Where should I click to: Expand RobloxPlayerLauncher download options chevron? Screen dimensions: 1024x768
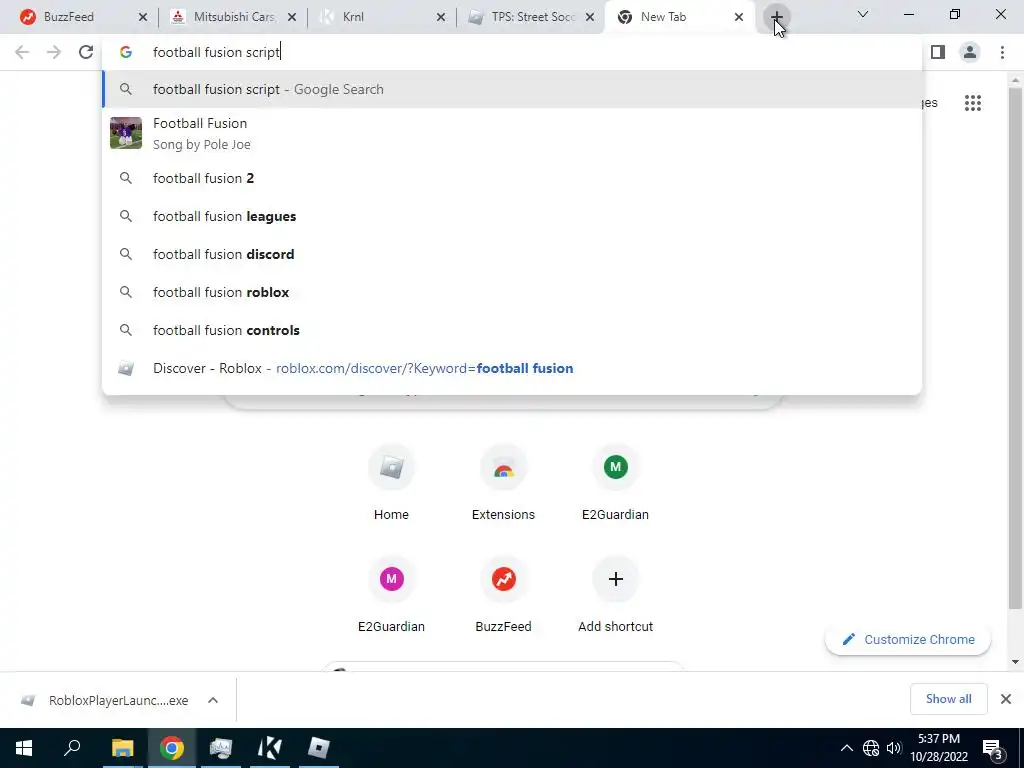tap(213, 700)
